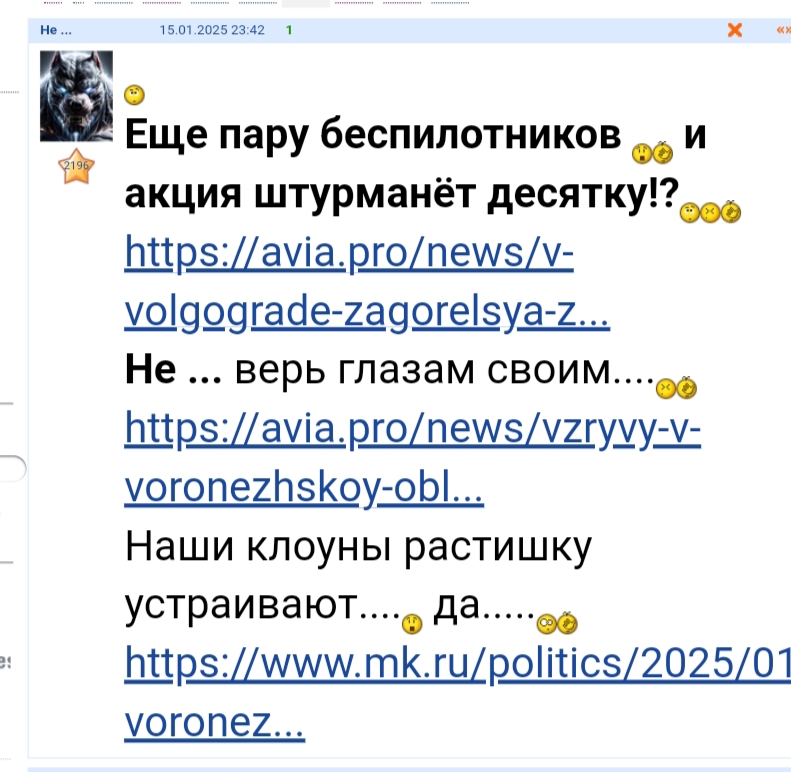Open the avia.pro v-volgograde-zagorelsya link

click(367, 282)
